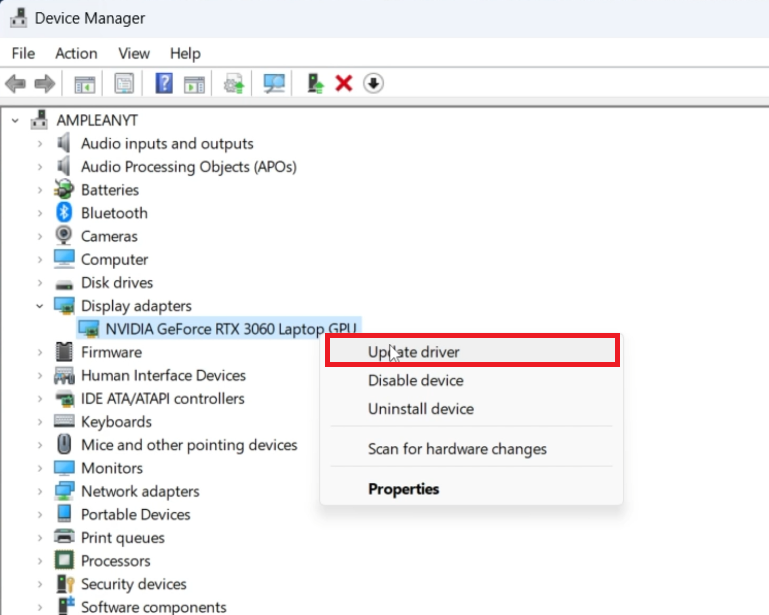Click the Display adapters label
The height and width of the screenshot is (615, 769).
tap(136, 306)
